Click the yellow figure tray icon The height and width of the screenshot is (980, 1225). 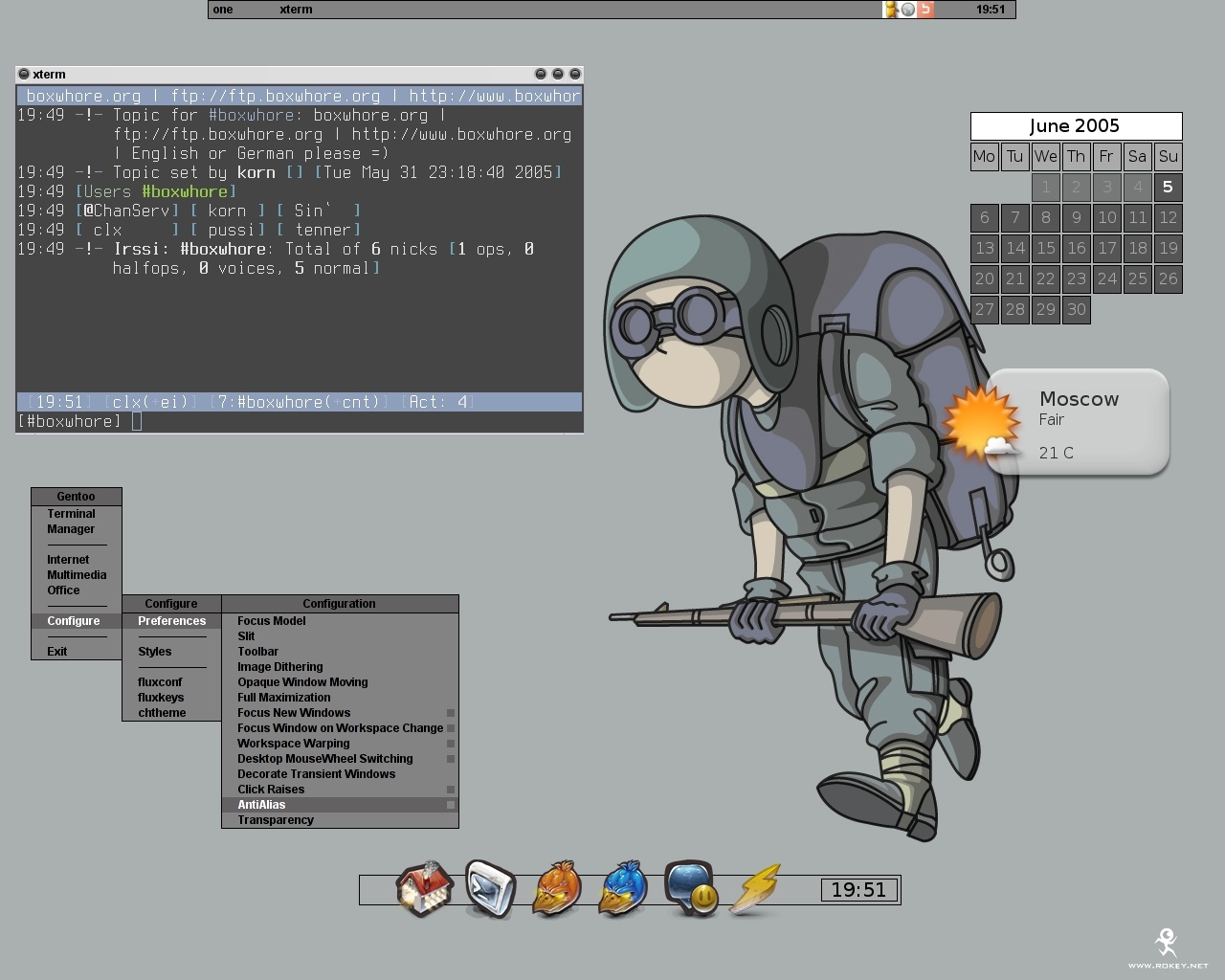(891, 10)
